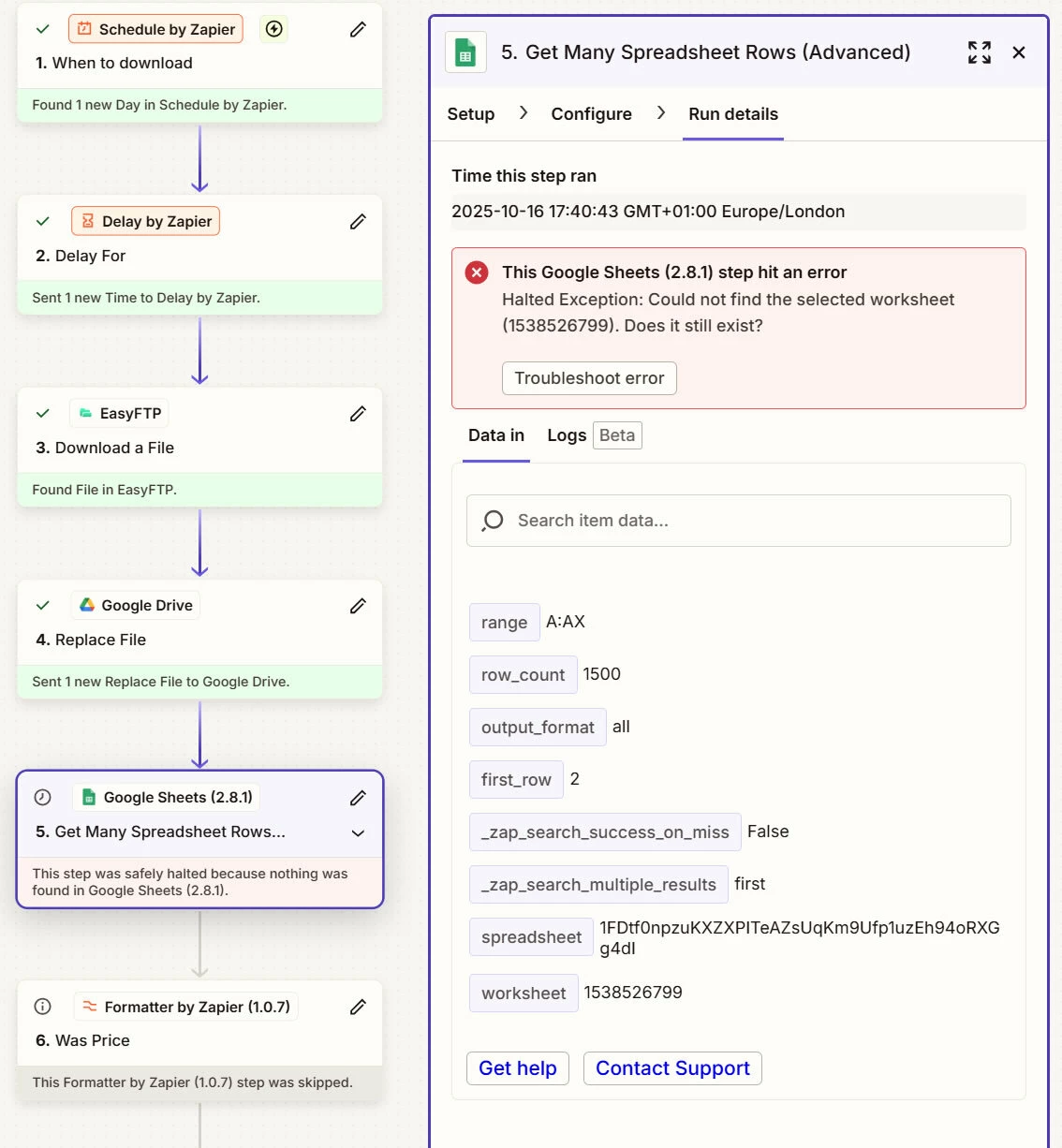1062x1148 pixels.
Task: Click the Delay by Zapier app badge
Action: [145, 221]
